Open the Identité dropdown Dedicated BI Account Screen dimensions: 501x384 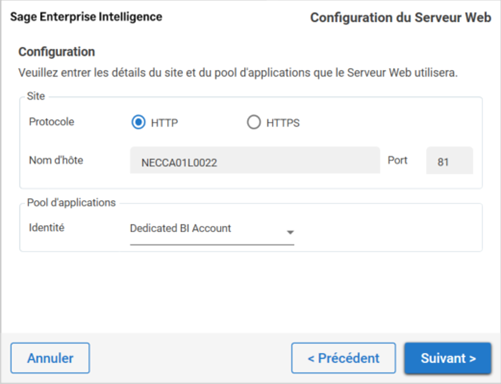click(x=212, y=230)
